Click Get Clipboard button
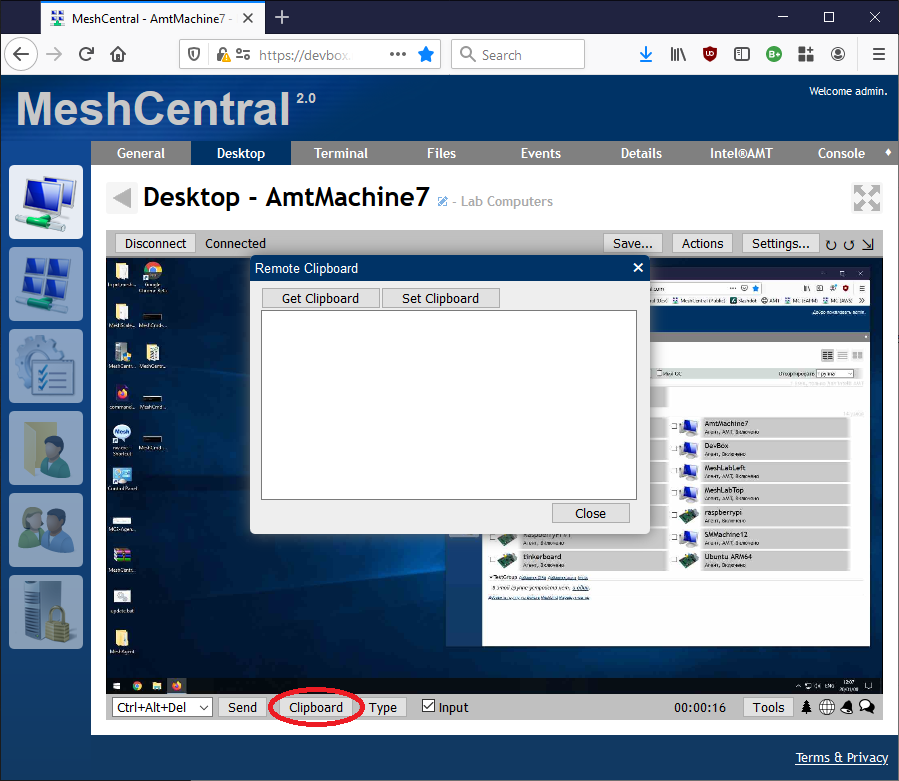 click(320, 298)
